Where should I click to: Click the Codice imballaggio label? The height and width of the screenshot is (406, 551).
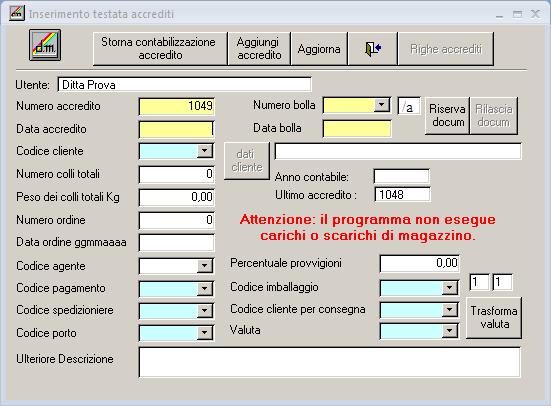pos(274,287)
